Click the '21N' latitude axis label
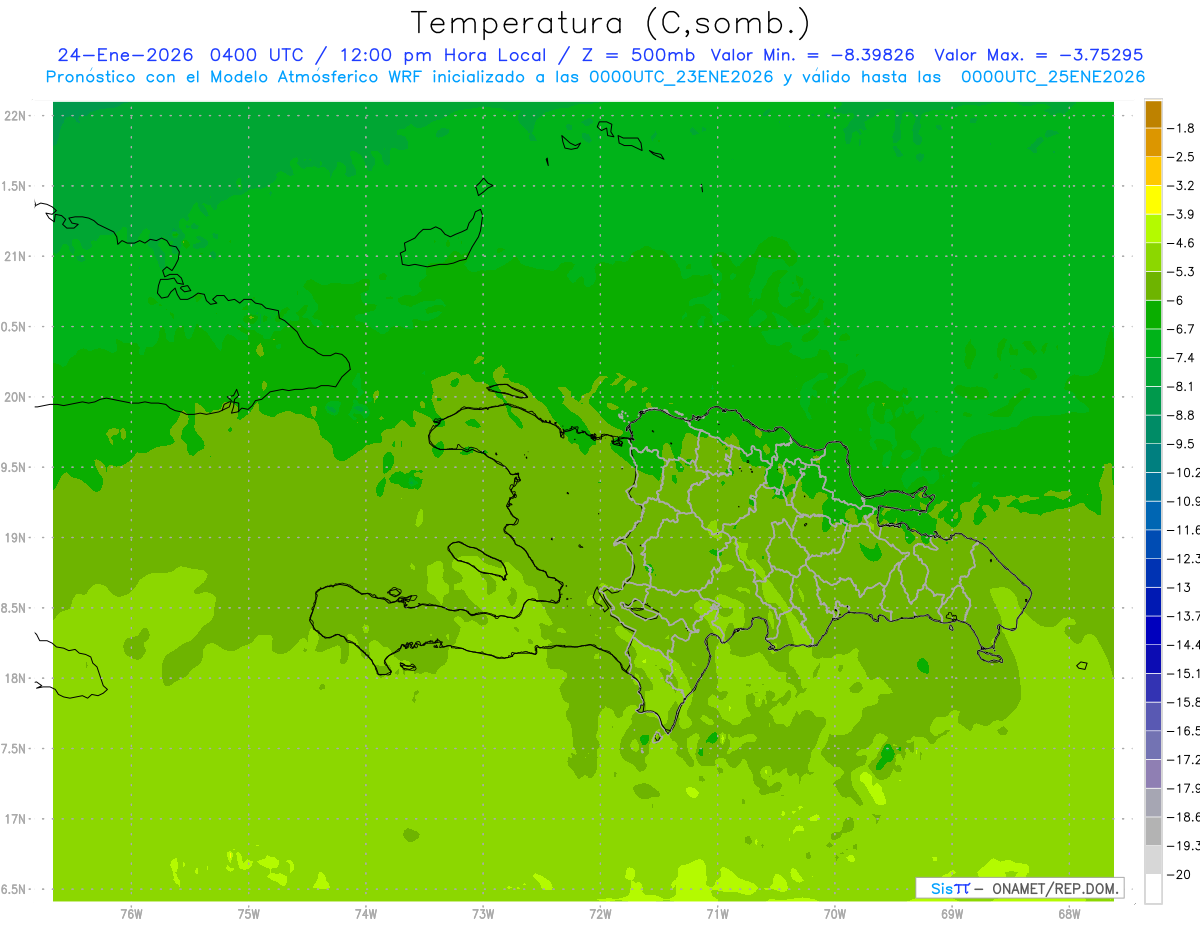The image size is (1200, 927). pyautogui.click(x=16, y=257)
